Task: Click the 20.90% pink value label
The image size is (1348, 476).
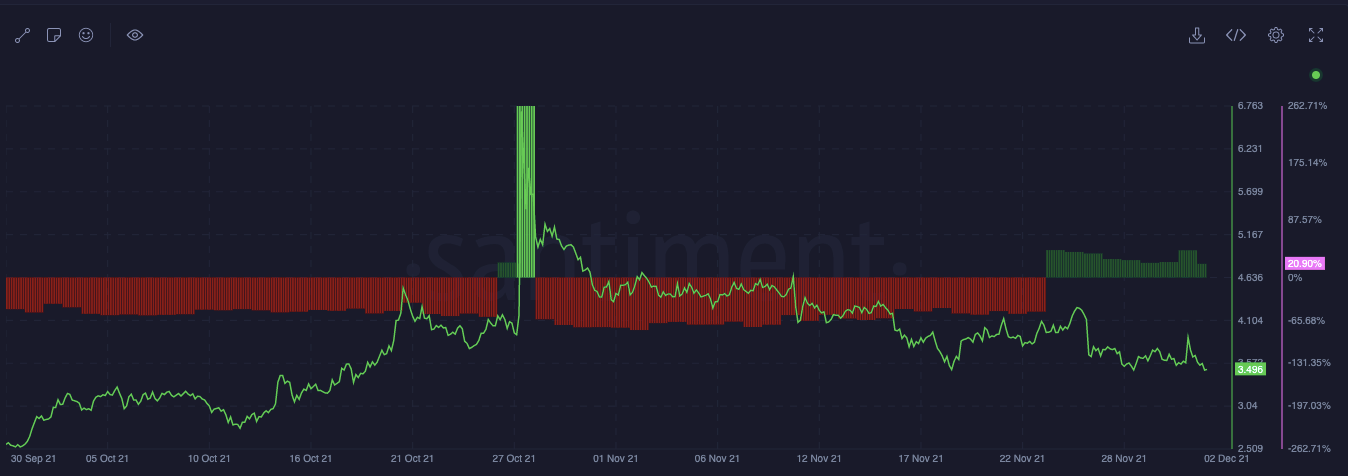Action: [x=1305, y=263]
